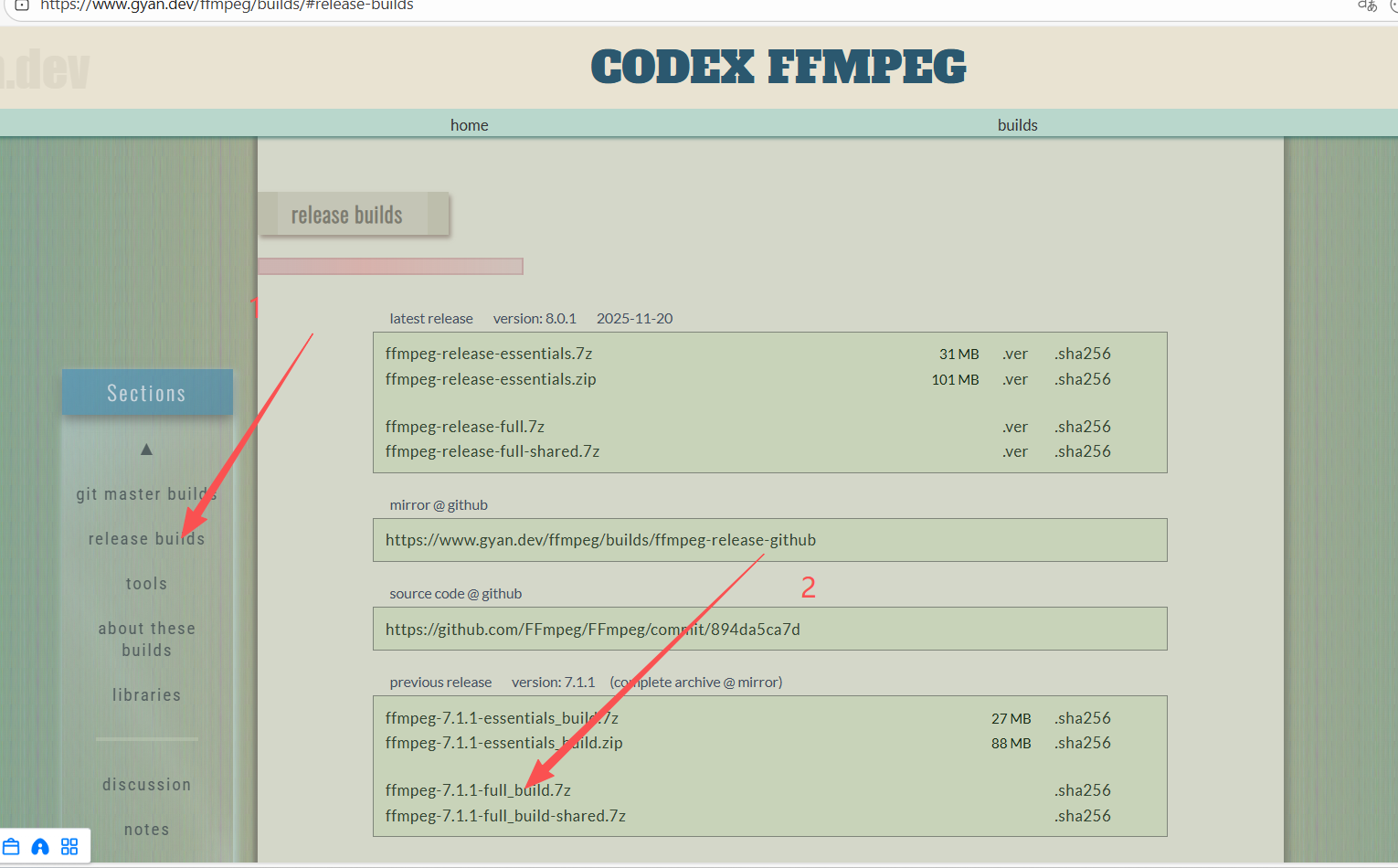Open about these builds section
This screenshot has width=1398, height=868.
click(x=146, y=640)
